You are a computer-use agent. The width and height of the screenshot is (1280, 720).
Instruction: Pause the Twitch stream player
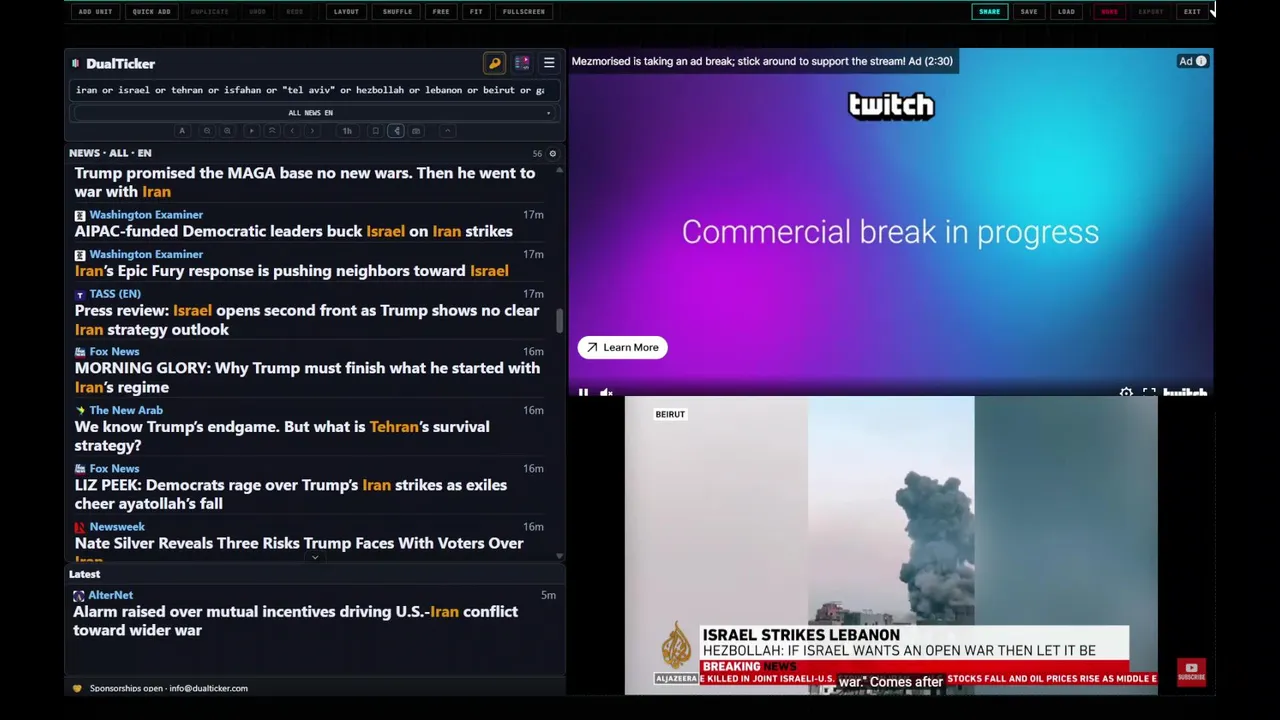click(583, 393)
